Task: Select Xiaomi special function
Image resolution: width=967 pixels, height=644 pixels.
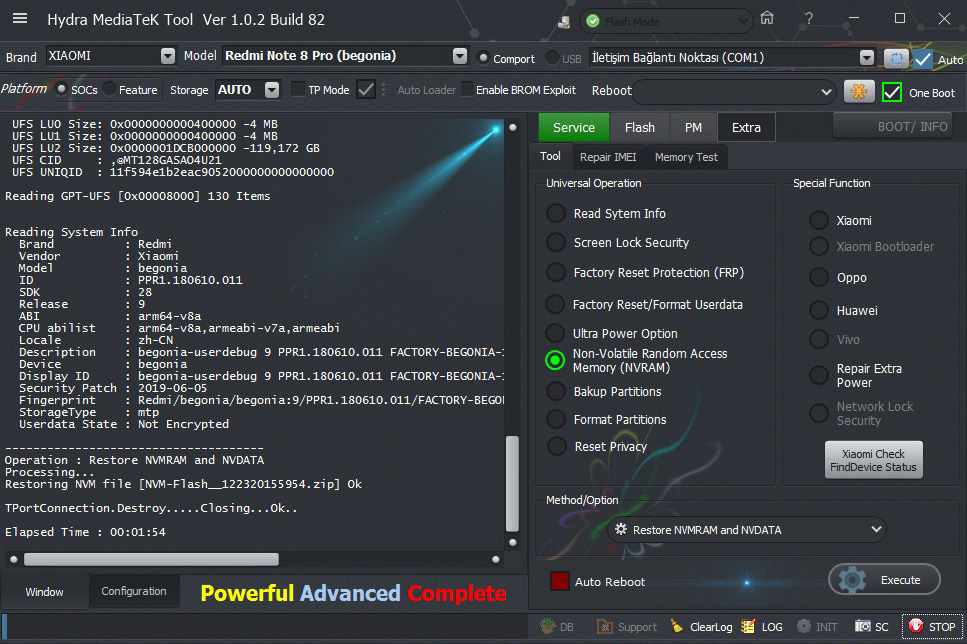Action: [x=819, y=220]
